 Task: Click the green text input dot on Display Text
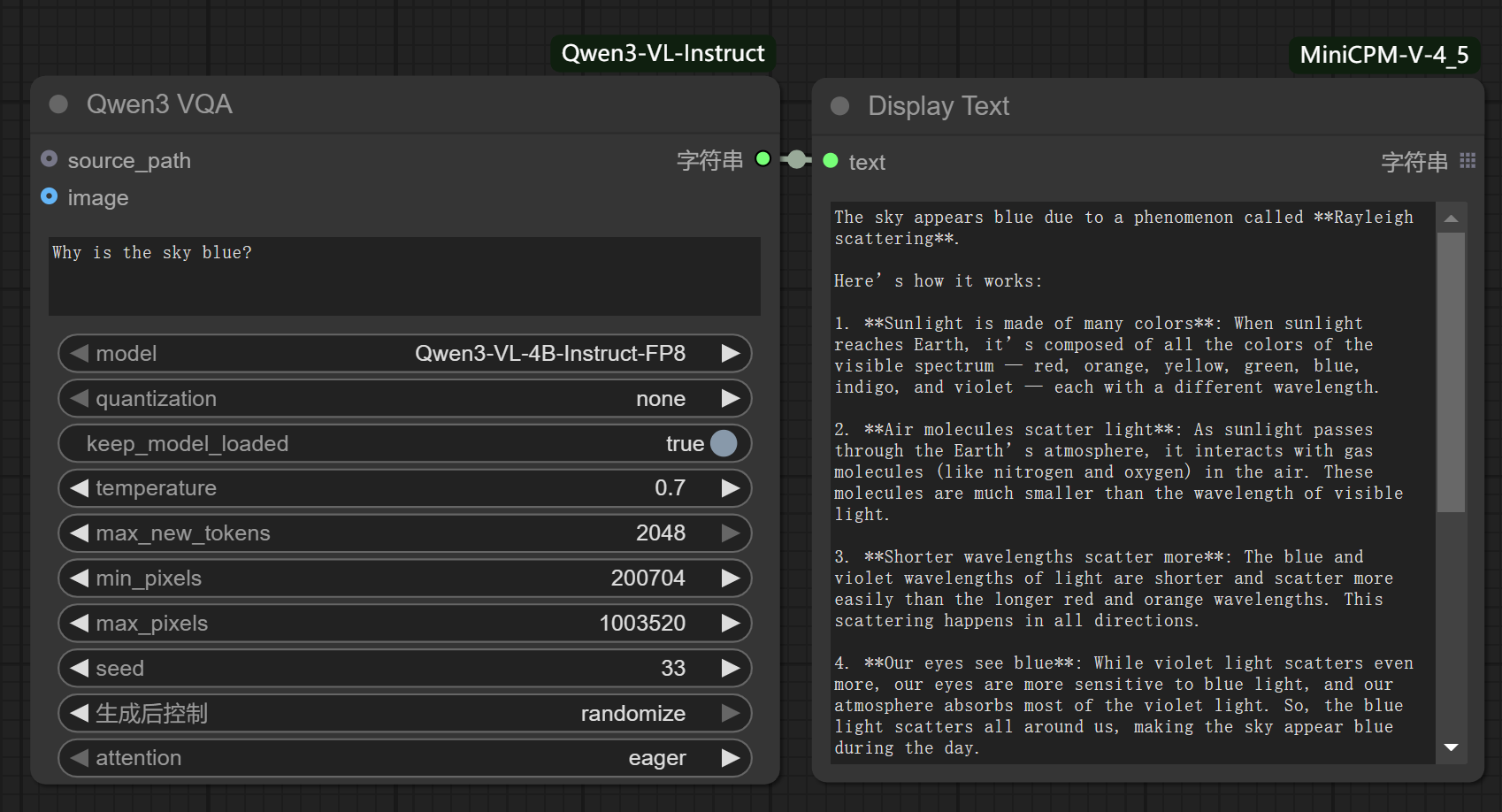(x=830, y=162)
